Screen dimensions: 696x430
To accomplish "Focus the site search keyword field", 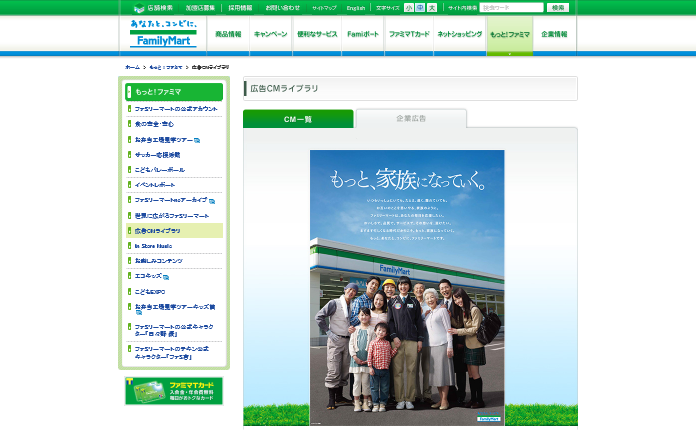I will coord(511,8).
